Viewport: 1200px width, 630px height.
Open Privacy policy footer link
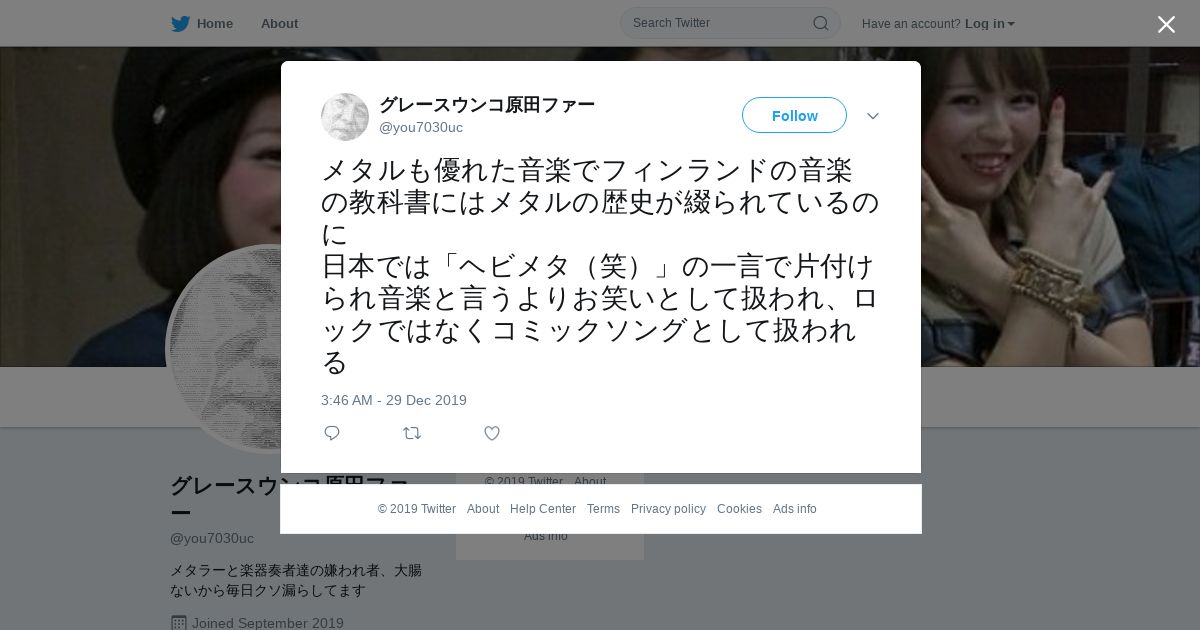(x=668, y=509)
